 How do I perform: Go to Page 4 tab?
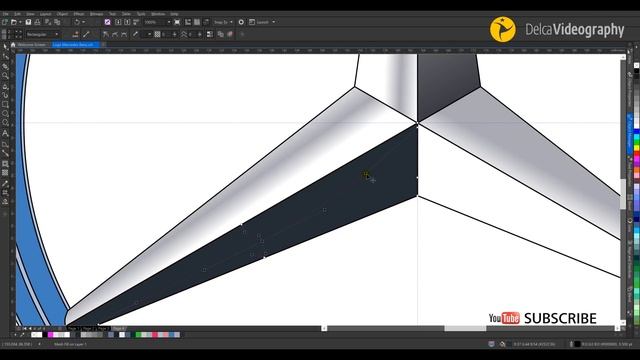[x=118, y=328]
